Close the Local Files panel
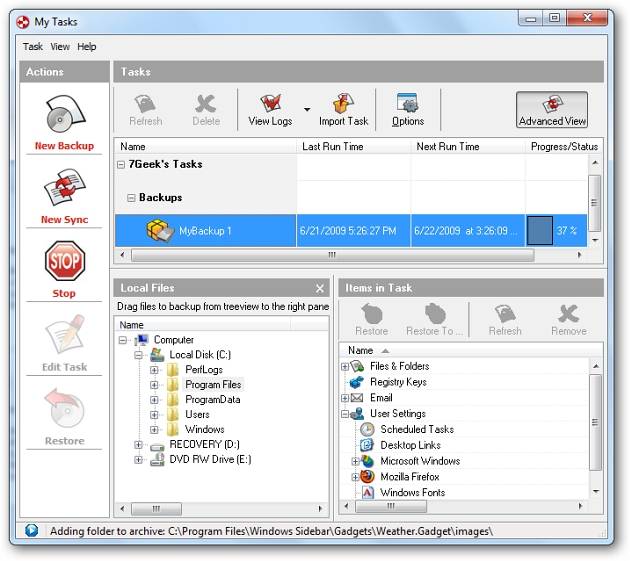The height and width of the screenshot is (561, 630). [319, 288]
